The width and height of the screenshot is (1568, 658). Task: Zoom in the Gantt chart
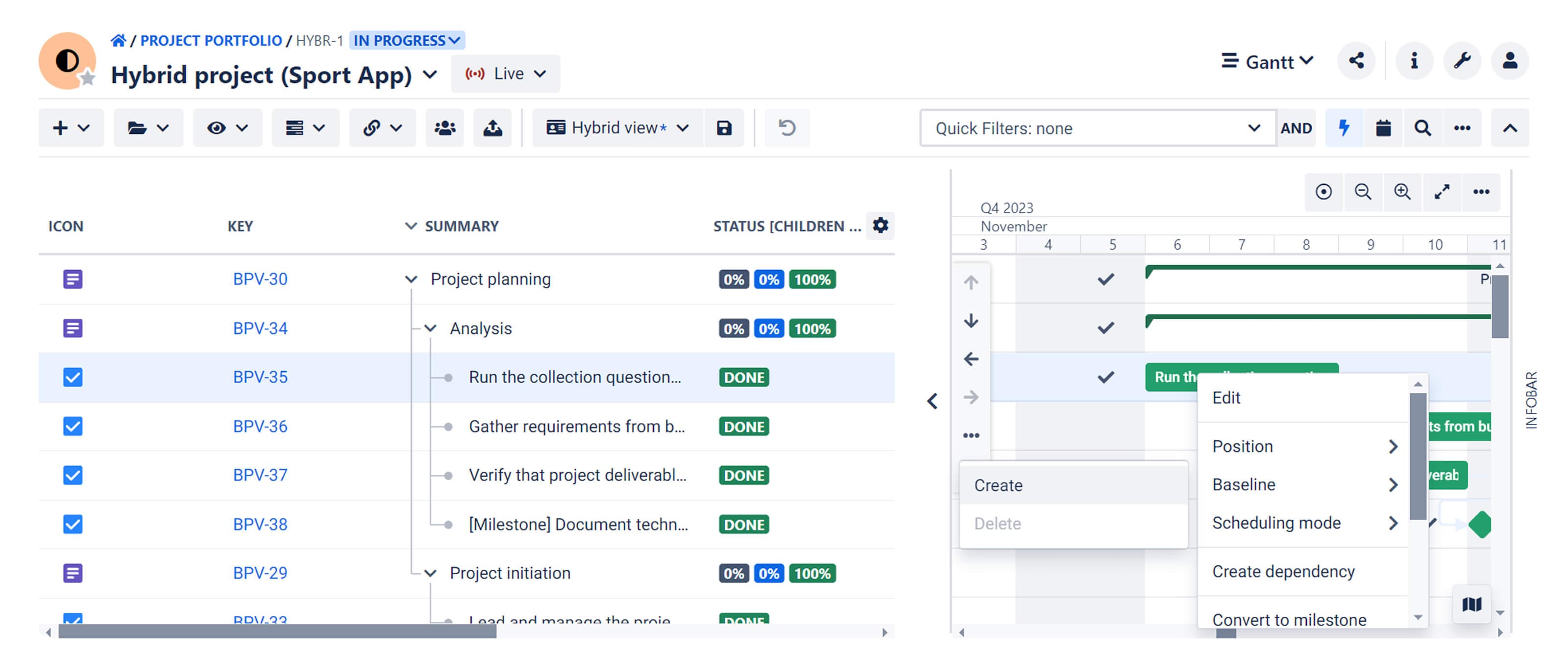point(1402,192)
